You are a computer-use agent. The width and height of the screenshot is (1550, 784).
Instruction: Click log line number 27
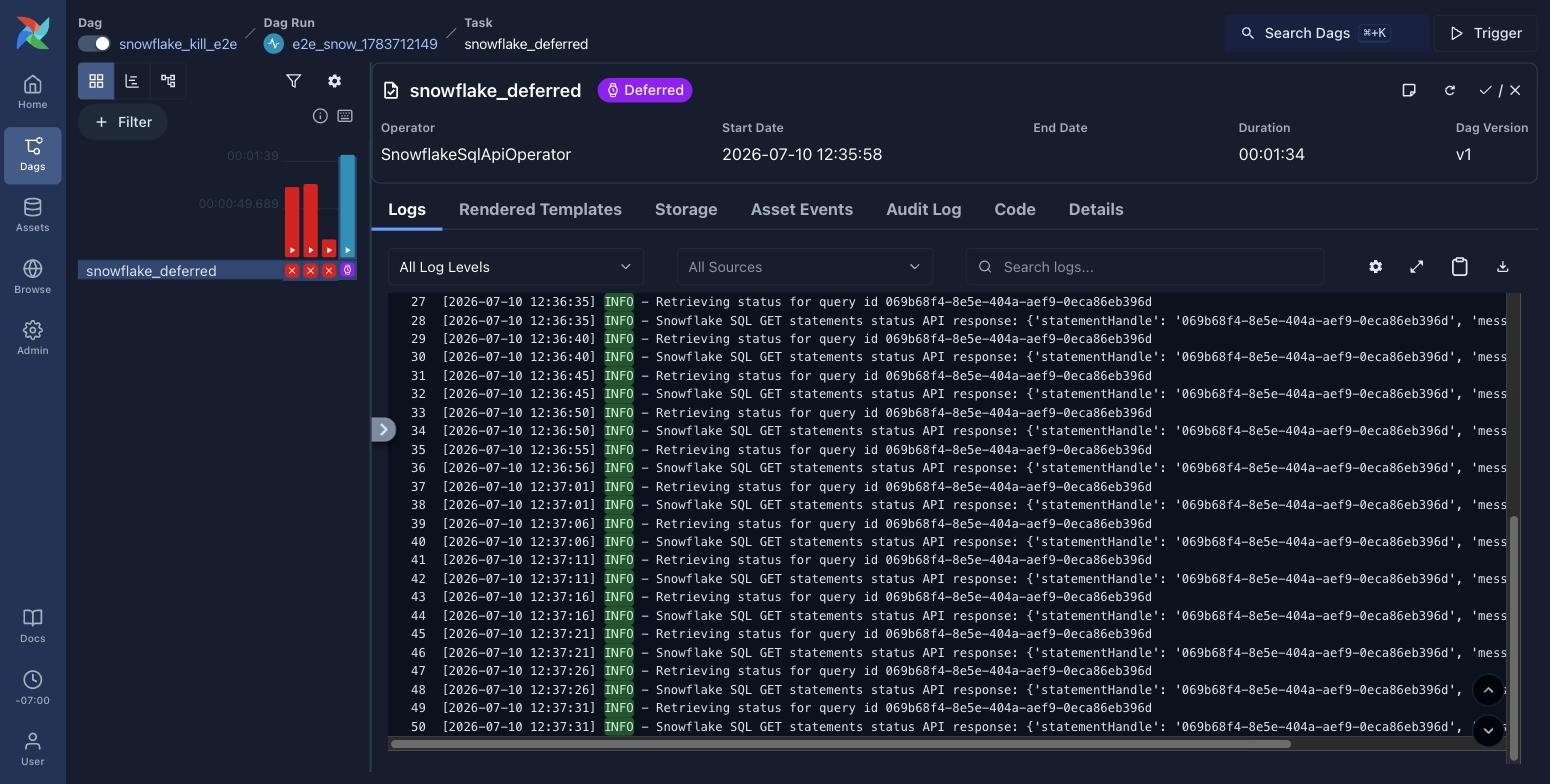pyautogui.click(x=418, y=302)
